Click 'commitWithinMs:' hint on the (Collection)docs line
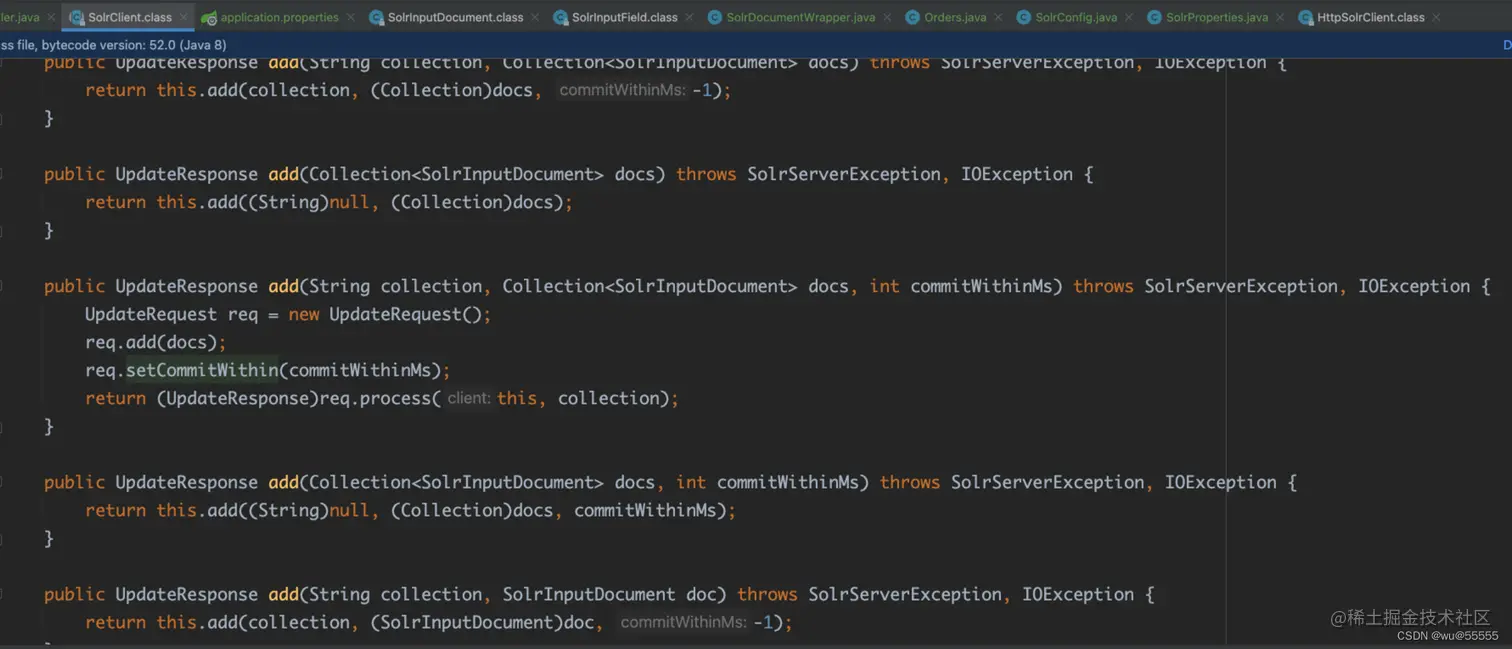The height and width of the screenshot is (649, 1512). (622, 90)
